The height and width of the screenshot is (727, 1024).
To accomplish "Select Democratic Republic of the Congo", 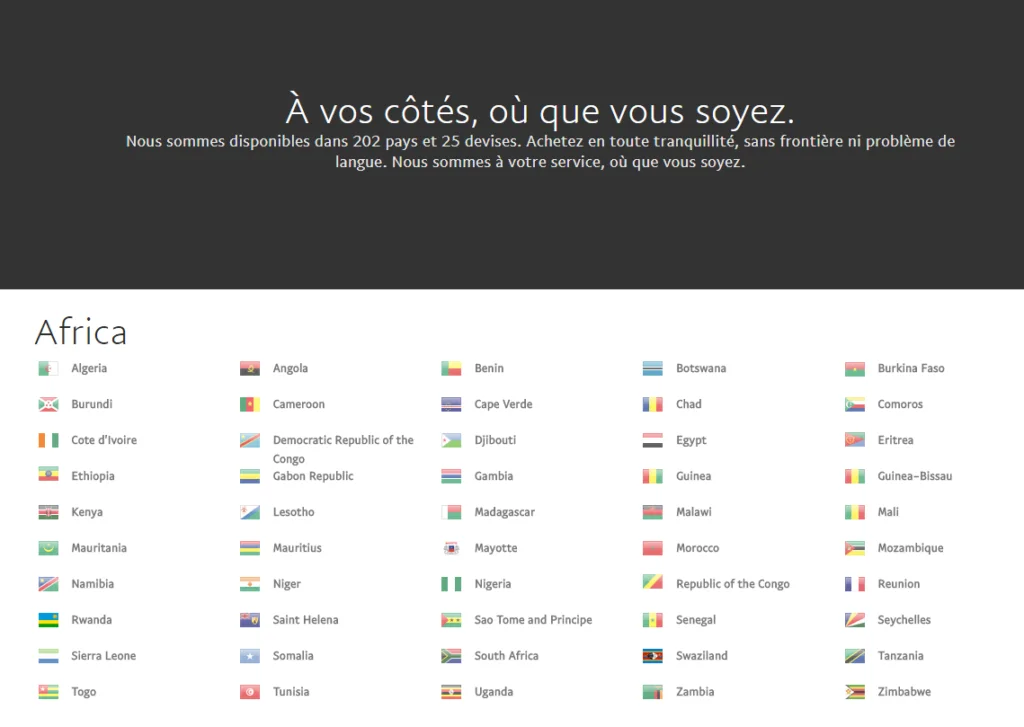I will click(343, 440).
